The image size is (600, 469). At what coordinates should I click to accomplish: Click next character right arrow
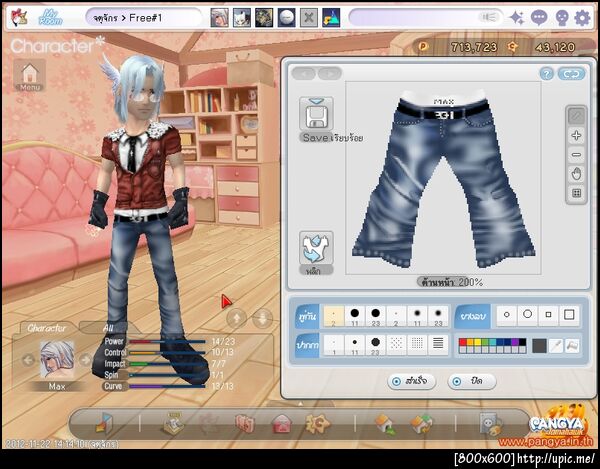coord(85,360)
